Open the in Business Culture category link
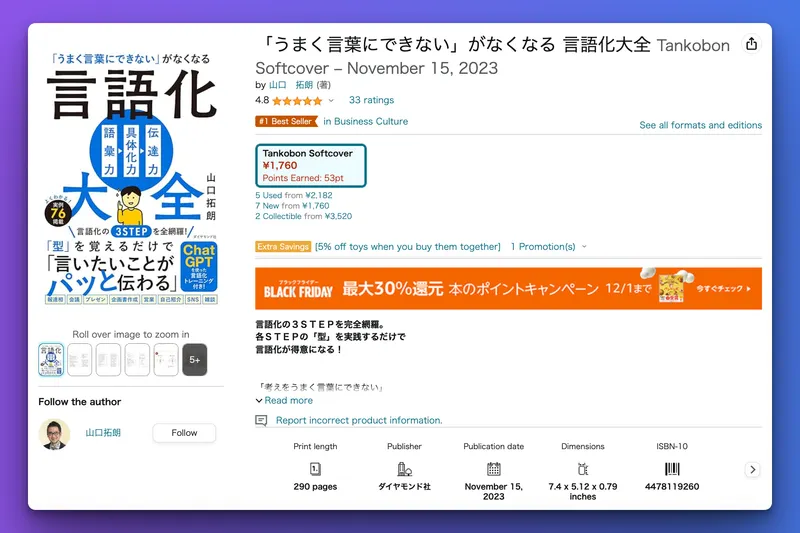800x533 pixels. [x=365, y=121]
